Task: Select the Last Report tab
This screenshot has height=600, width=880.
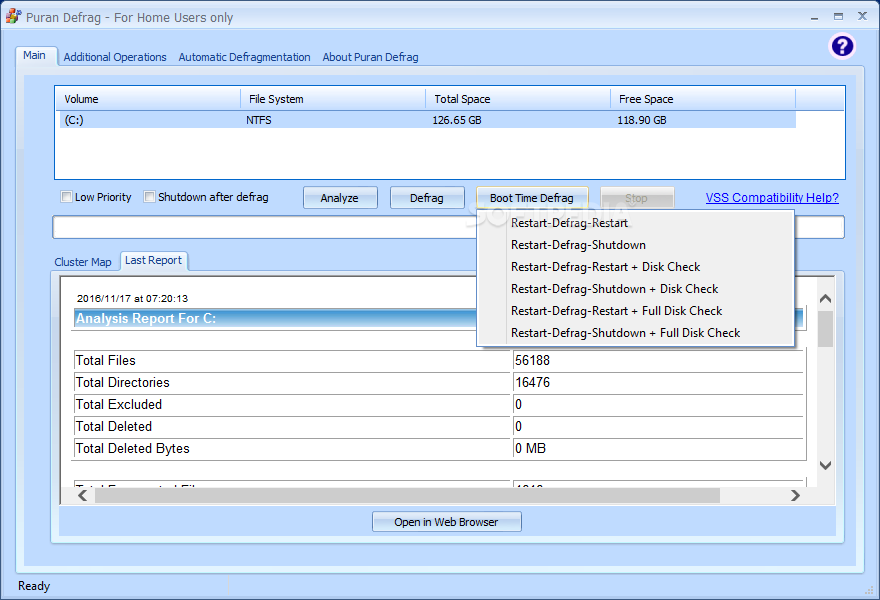Action: coord(153,260)
